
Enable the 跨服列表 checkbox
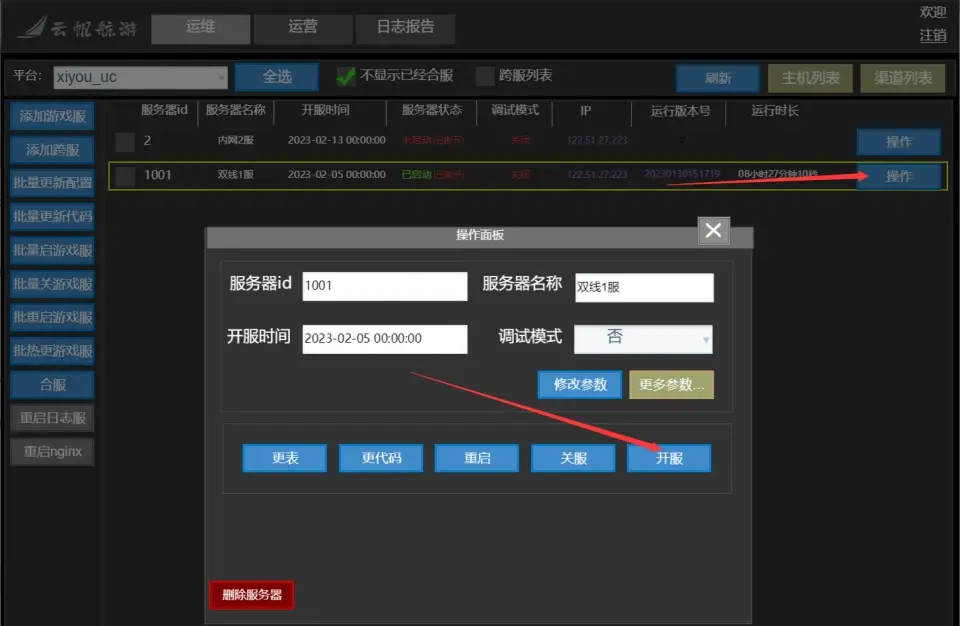(x=485, y=76)
